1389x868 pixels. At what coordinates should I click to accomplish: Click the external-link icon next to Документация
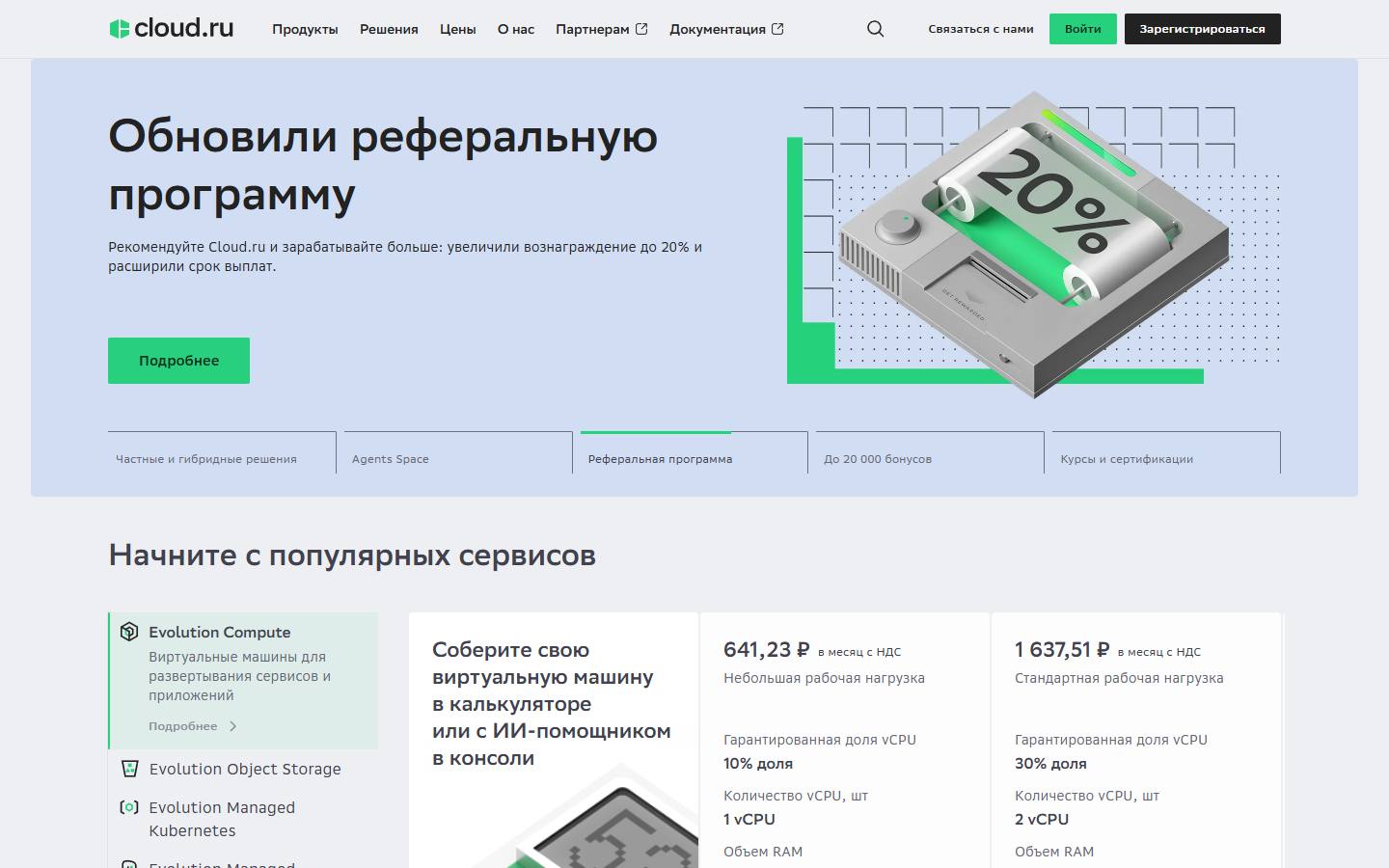click(x=777, y=29)
